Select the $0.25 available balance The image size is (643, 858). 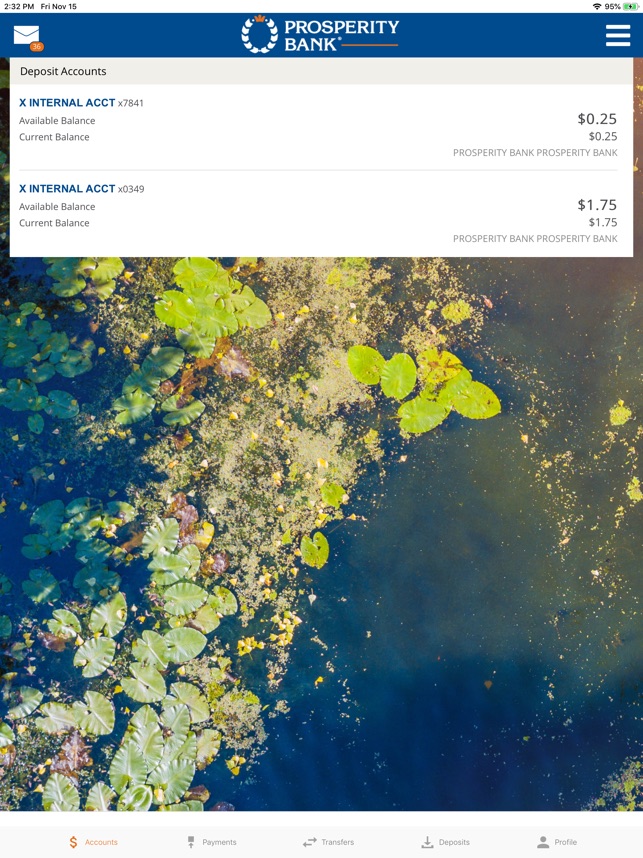pyautogui.click(x=597, y=119)
